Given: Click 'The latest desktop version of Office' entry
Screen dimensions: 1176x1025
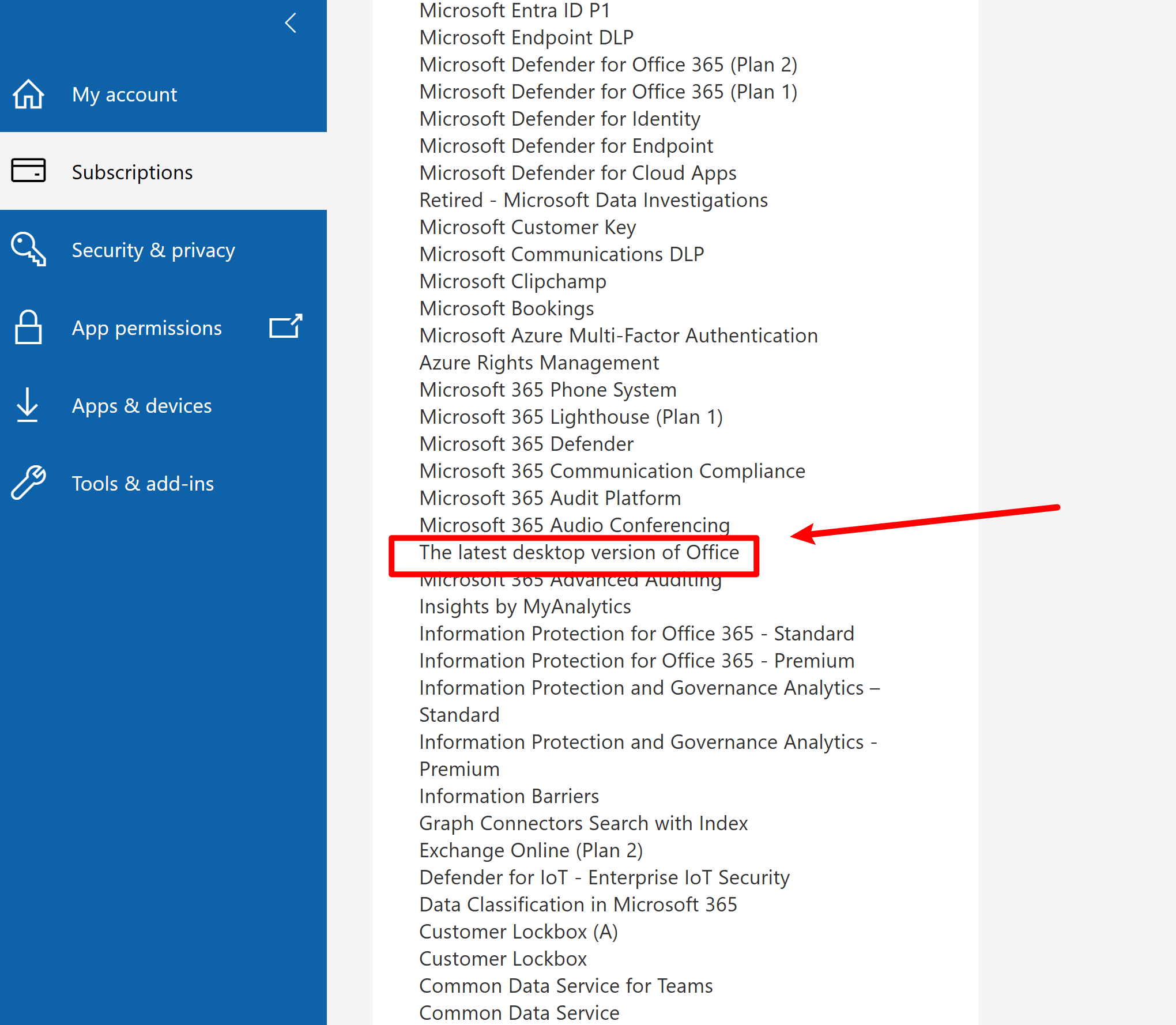Looking at the screenshot, I should tap(579, 552).
